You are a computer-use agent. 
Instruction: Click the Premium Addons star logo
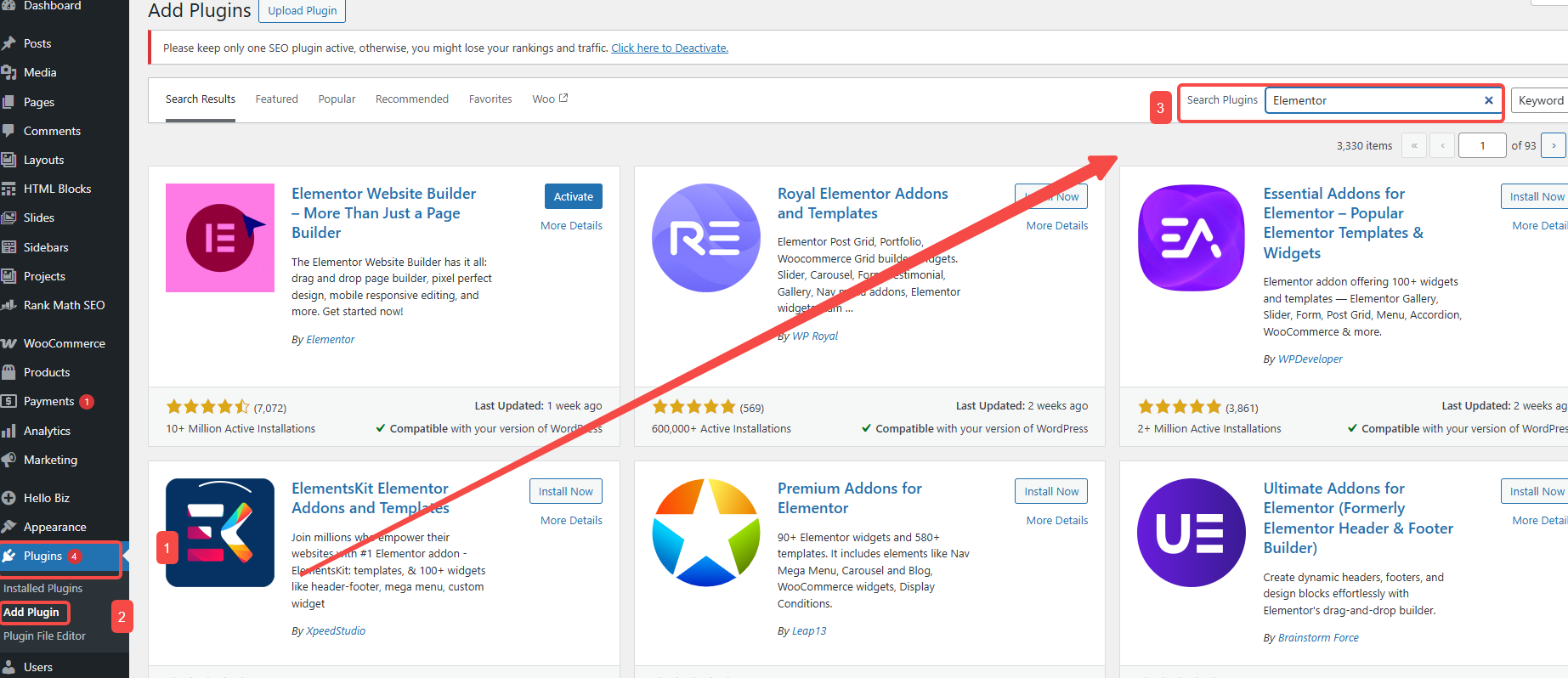coord(706,533)
